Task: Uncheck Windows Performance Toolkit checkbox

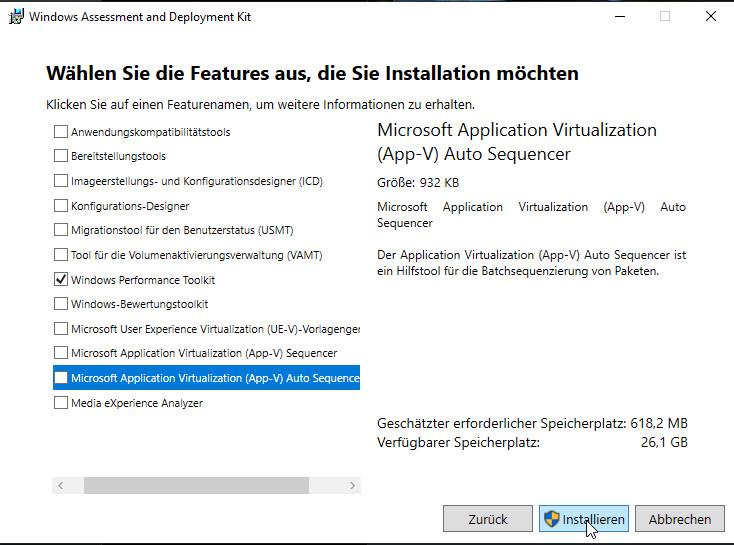Action: tap(61, 280)
